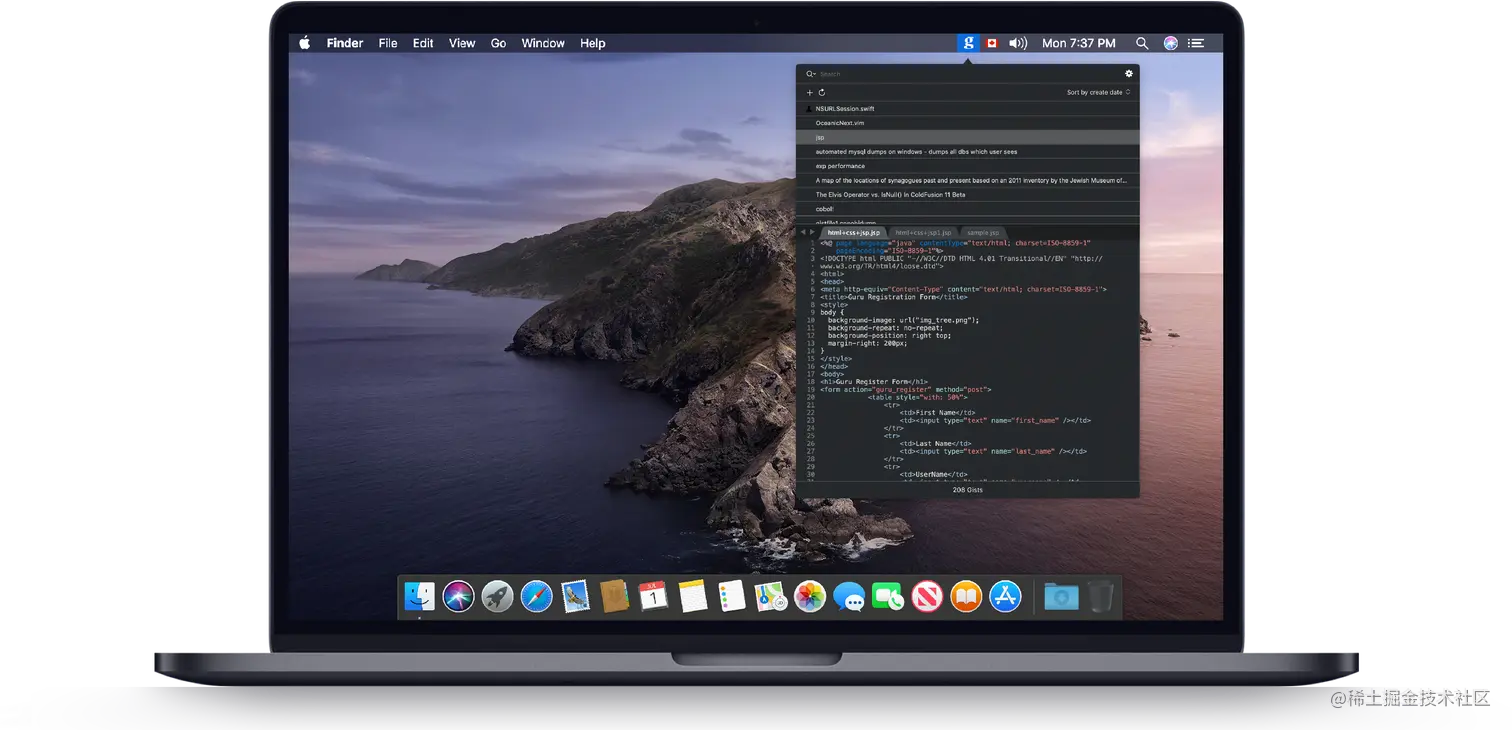Open the settings gear in gist panel
Viewport: 1512px width, 730px height.
pos(1129,73)
